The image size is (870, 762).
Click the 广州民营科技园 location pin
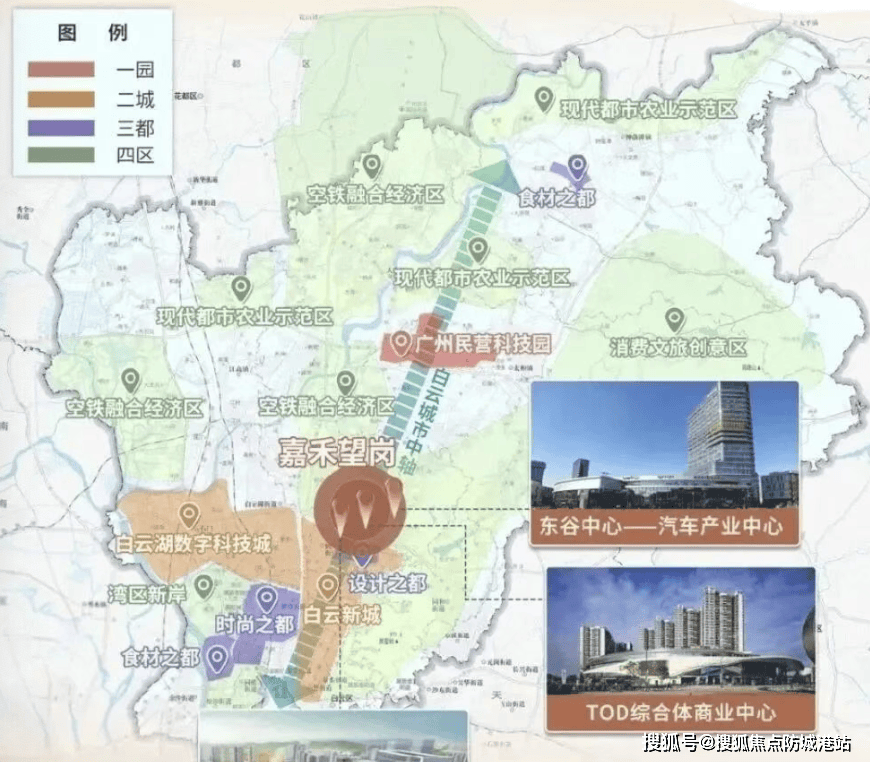coord(402,345)
